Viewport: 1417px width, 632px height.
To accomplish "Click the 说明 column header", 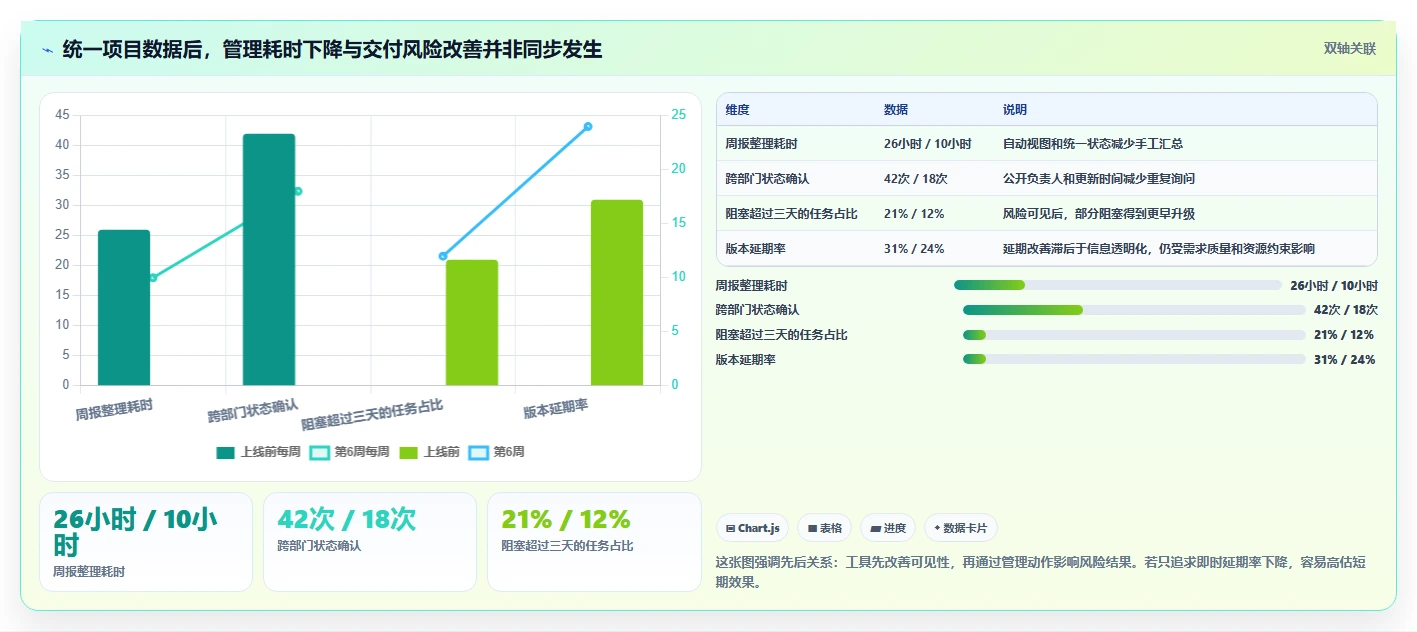I will coord(1015,110).
